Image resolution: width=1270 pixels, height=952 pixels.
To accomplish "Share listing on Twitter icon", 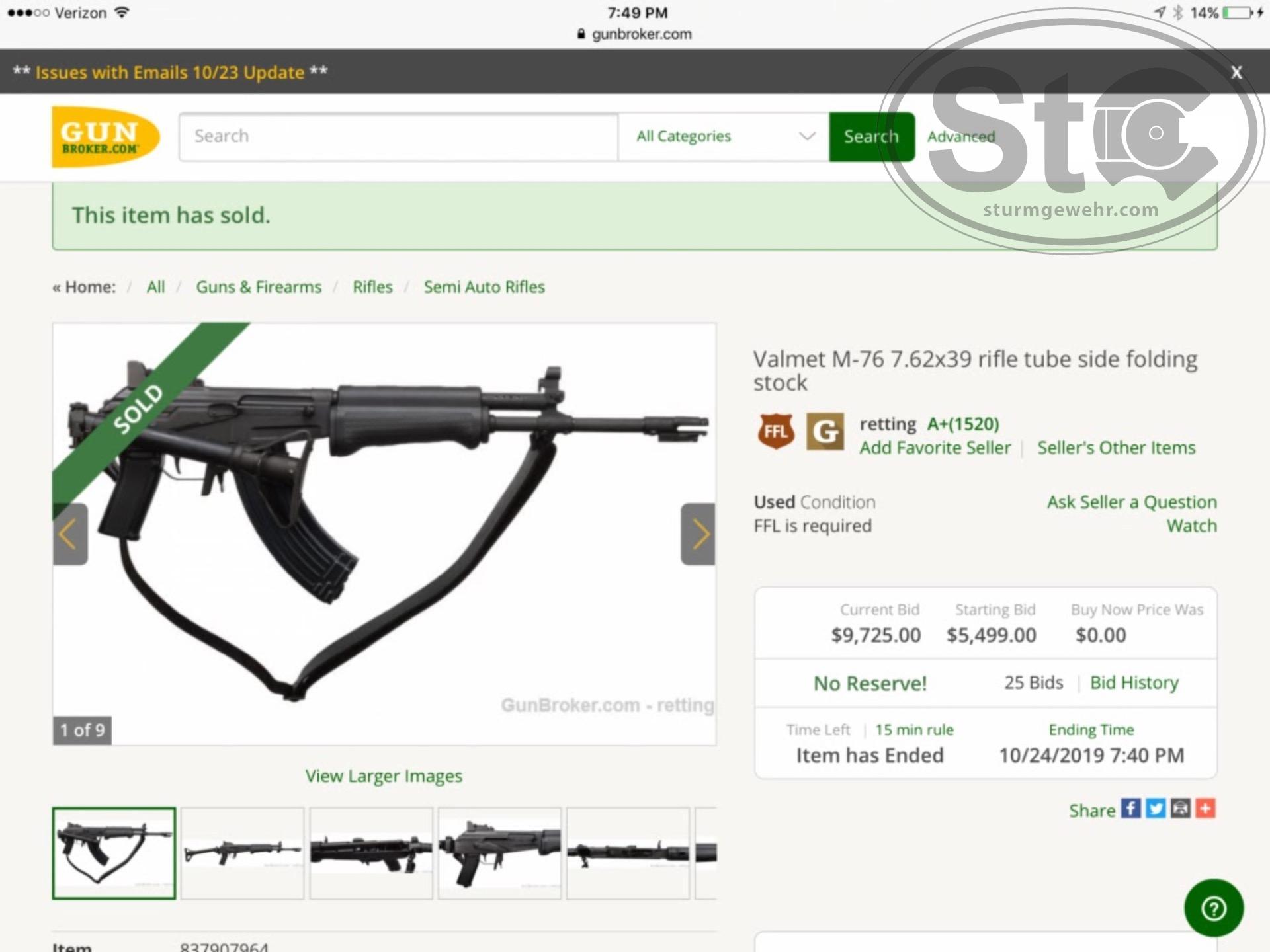I will click(x=1156, y=809).
